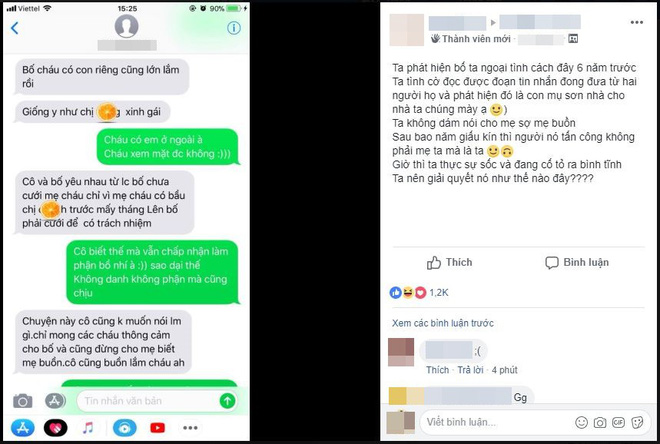The width and height of the screenshot is (660, 444).
Task: Click Thích under the first comment
Action: coord(437,370)
